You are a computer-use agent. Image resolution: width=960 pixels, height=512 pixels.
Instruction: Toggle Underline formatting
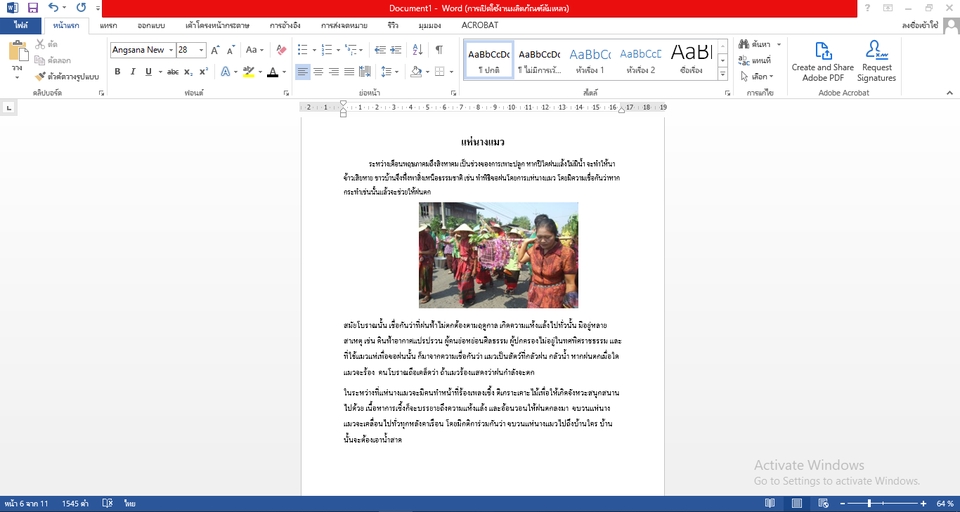tap(148, 72)
